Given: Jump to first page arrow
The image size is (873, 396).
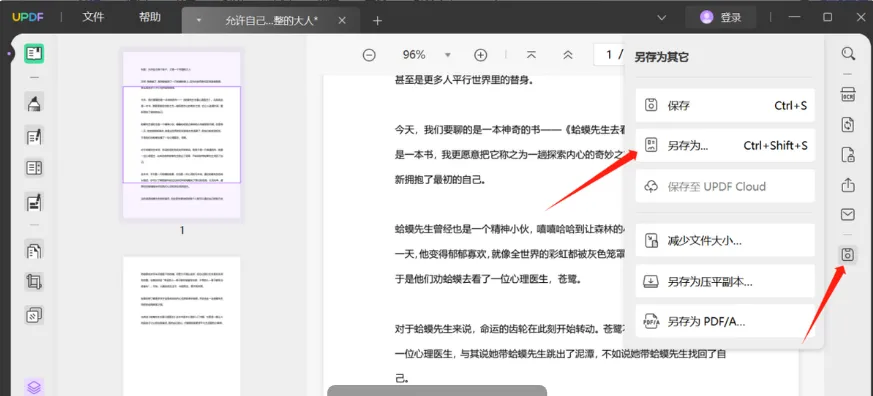Looking at the screenshot, I should 531,55.
